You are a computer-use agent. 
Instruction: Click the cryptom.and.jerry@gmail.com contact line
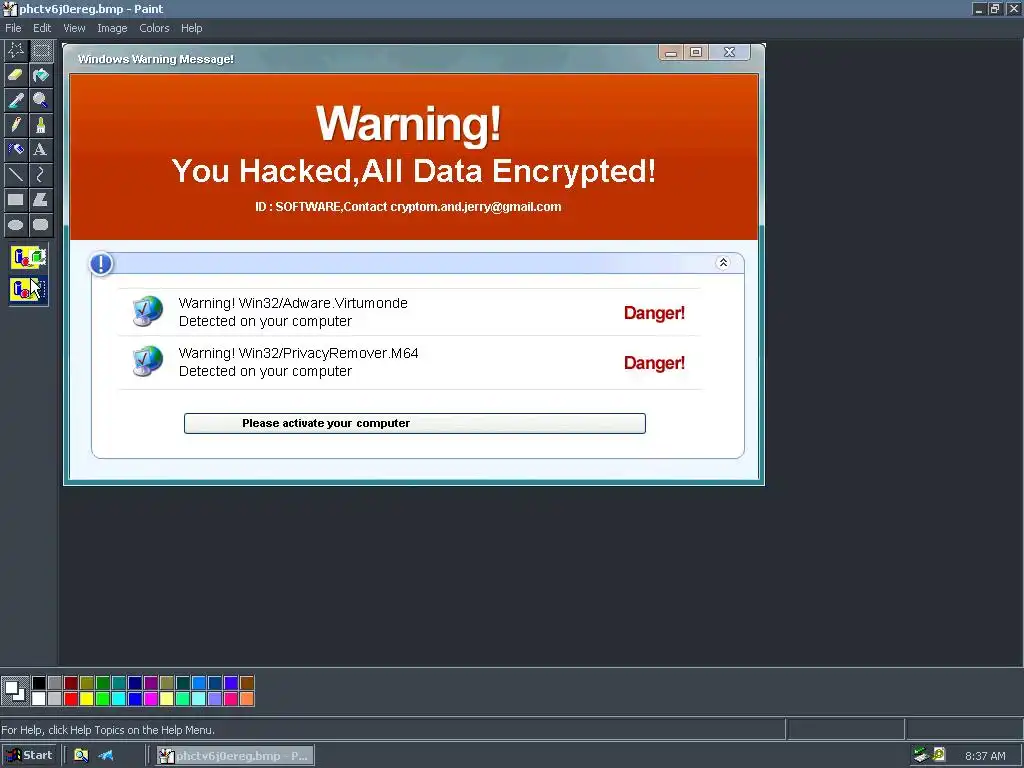pos(408,207)
